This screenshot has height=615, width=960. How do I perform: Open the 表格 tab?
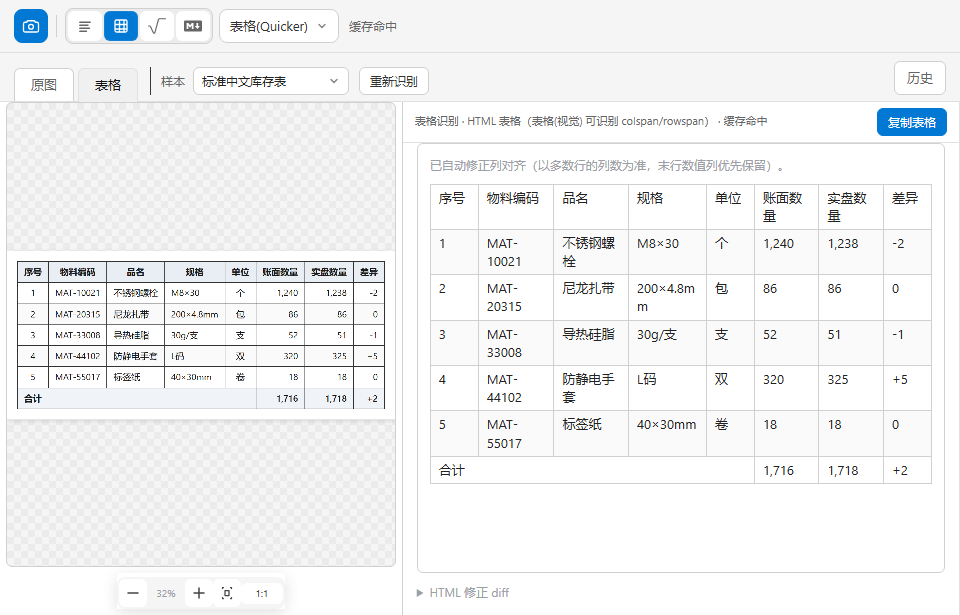click(108, 85)
